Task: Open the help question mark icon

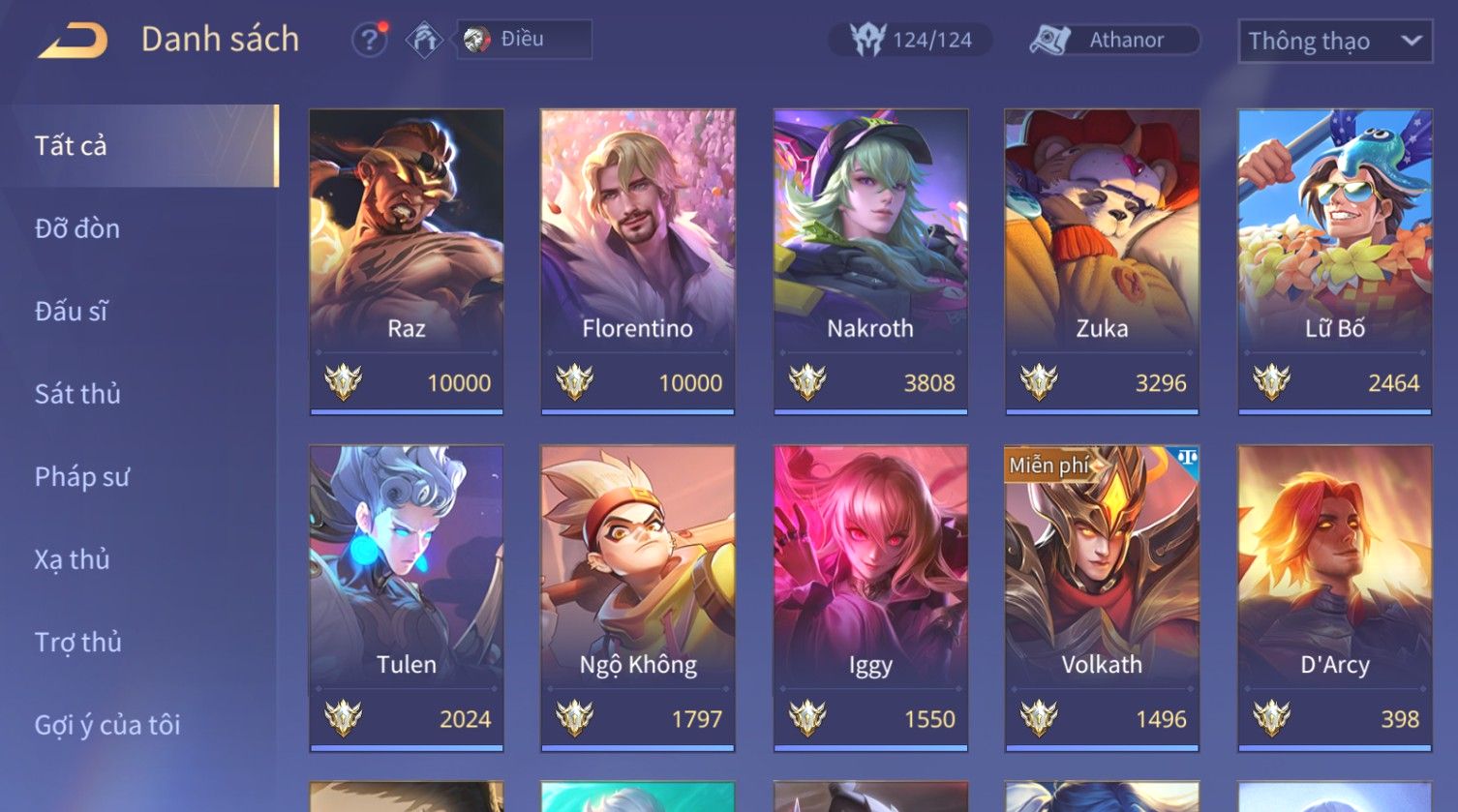Action: point(369,40)
